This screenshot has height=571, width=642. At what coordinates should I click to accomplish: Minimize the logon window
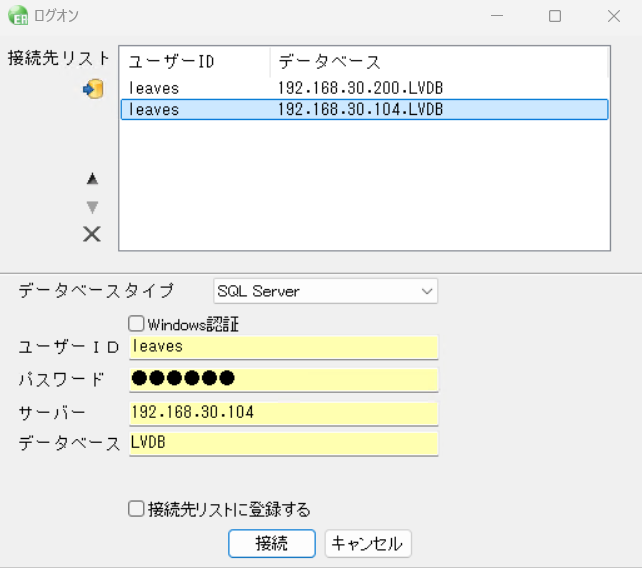click(497, 16)
